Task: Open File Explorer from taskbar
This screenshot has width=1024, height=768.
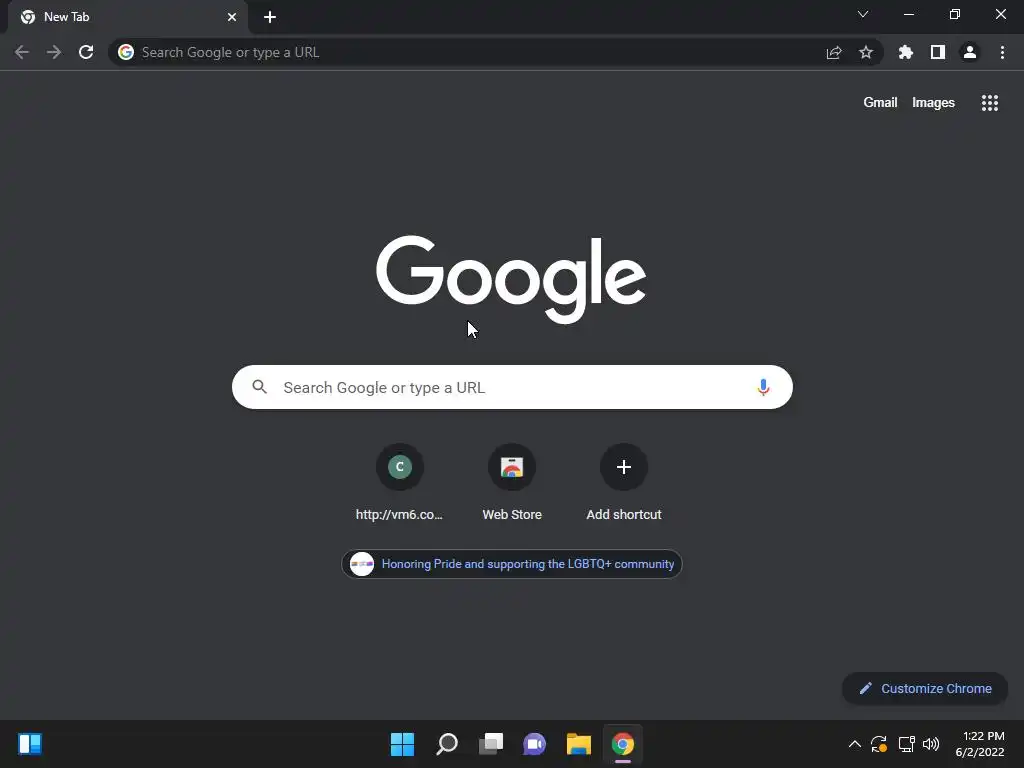Action: point(579,744)
